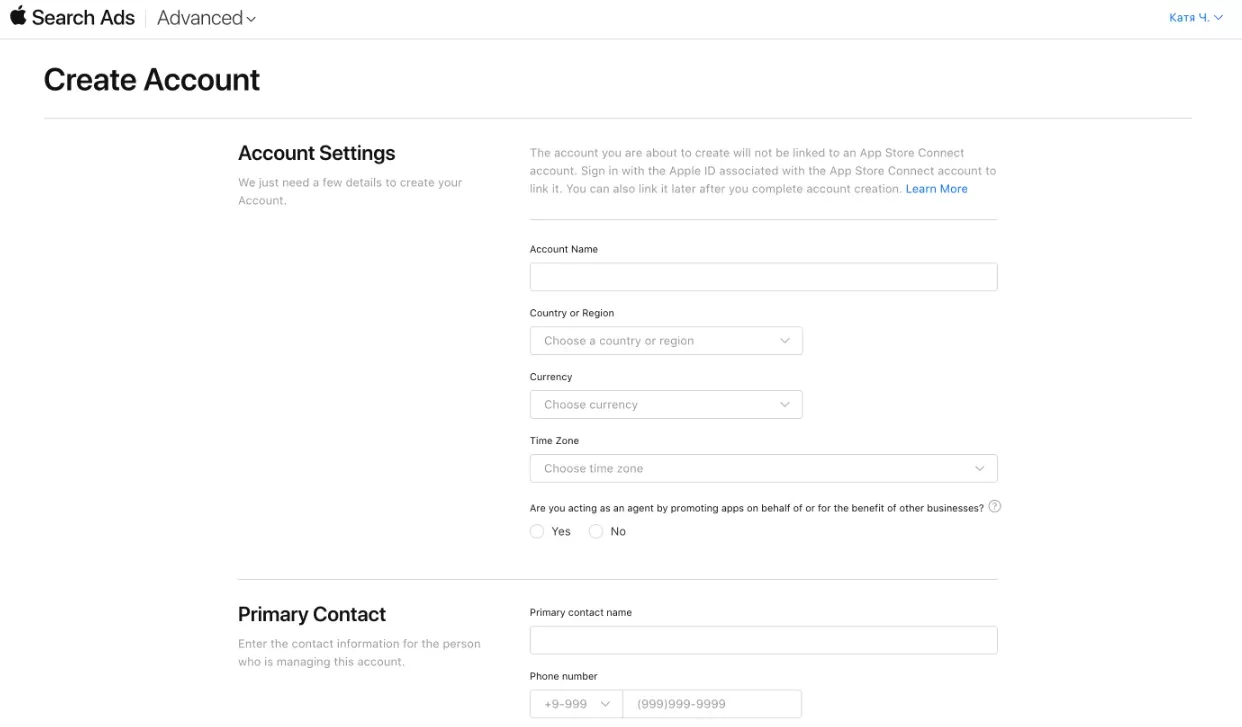Open Choose a country or region dropdown
The width and height of the screenshot is (1242, 727).
tap(666, 341)
